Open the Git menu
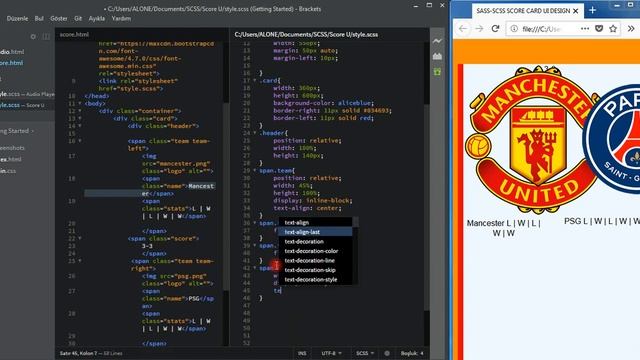Screen dimensions: 640x360 78,18
